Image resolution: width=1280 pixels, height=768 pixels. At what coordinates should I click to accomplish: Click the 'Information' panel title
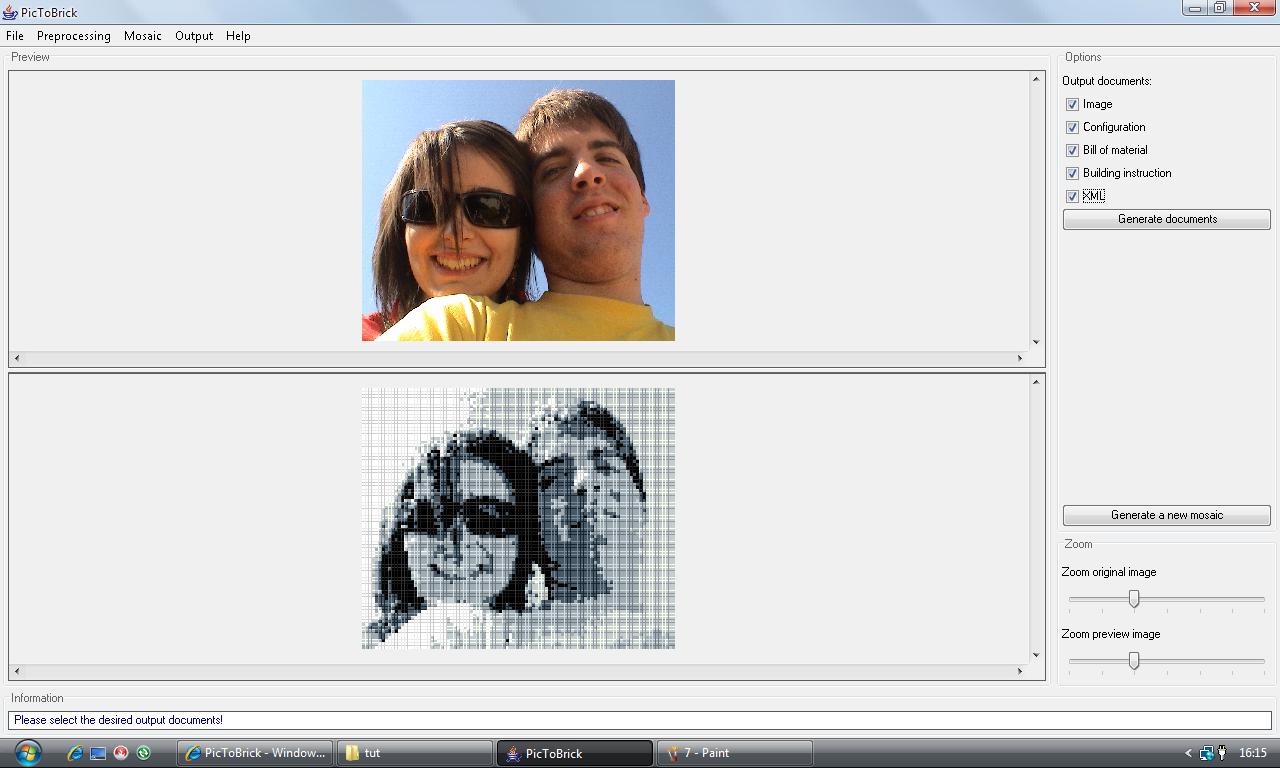tap(37, 698)
